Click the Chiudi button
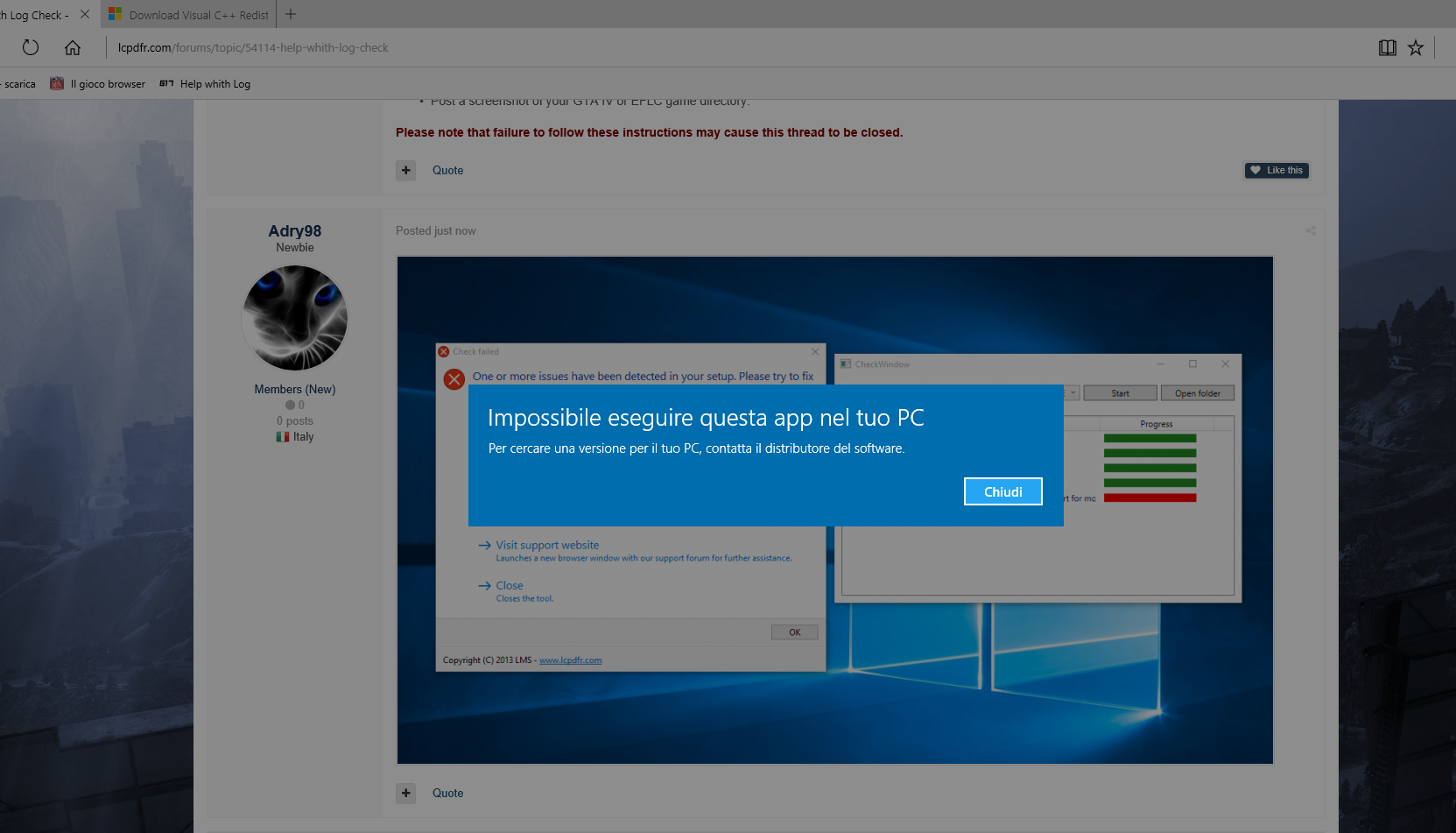The image size is (1456, 833). 1003,491
